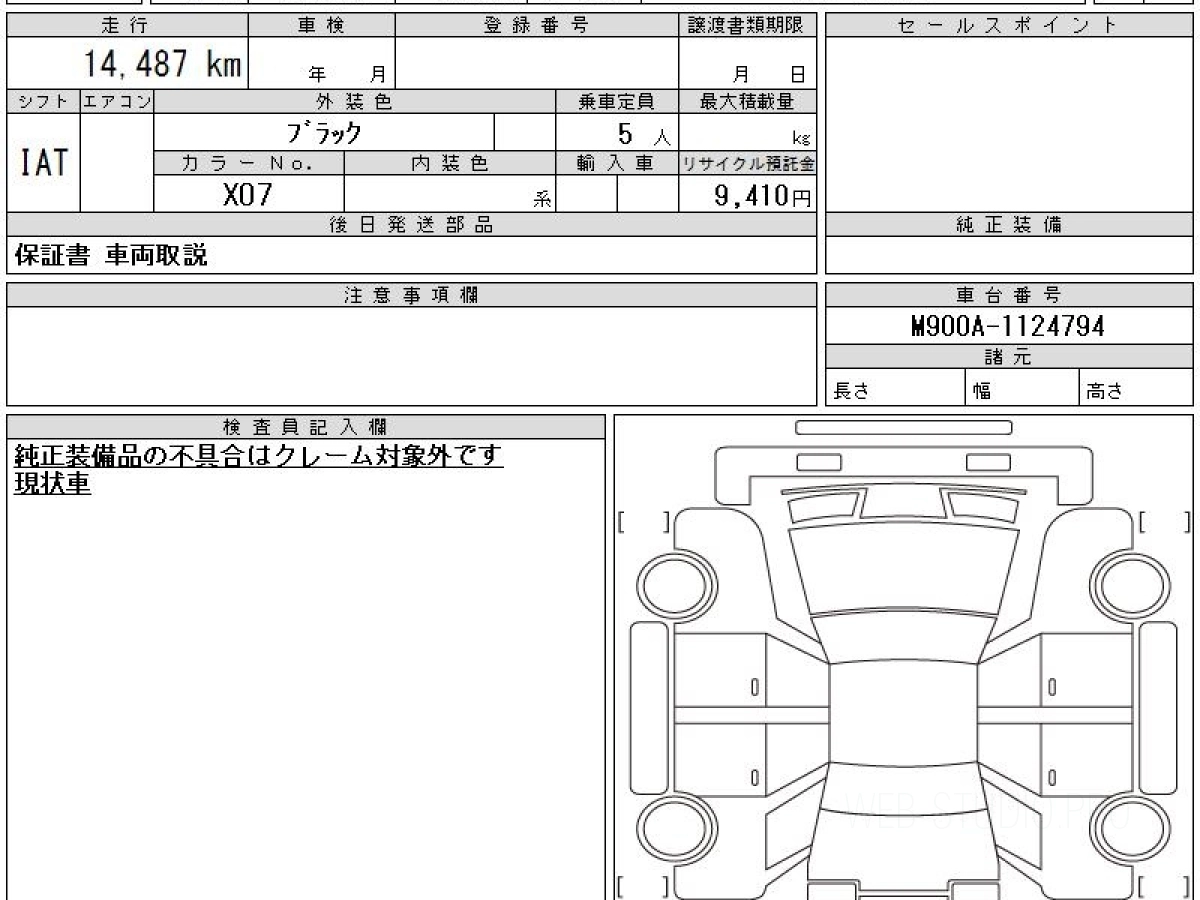This screenshot has width=1200, height=900.
Task: Click the rear-left wheel on car diagram
Action: coord(678,829)
